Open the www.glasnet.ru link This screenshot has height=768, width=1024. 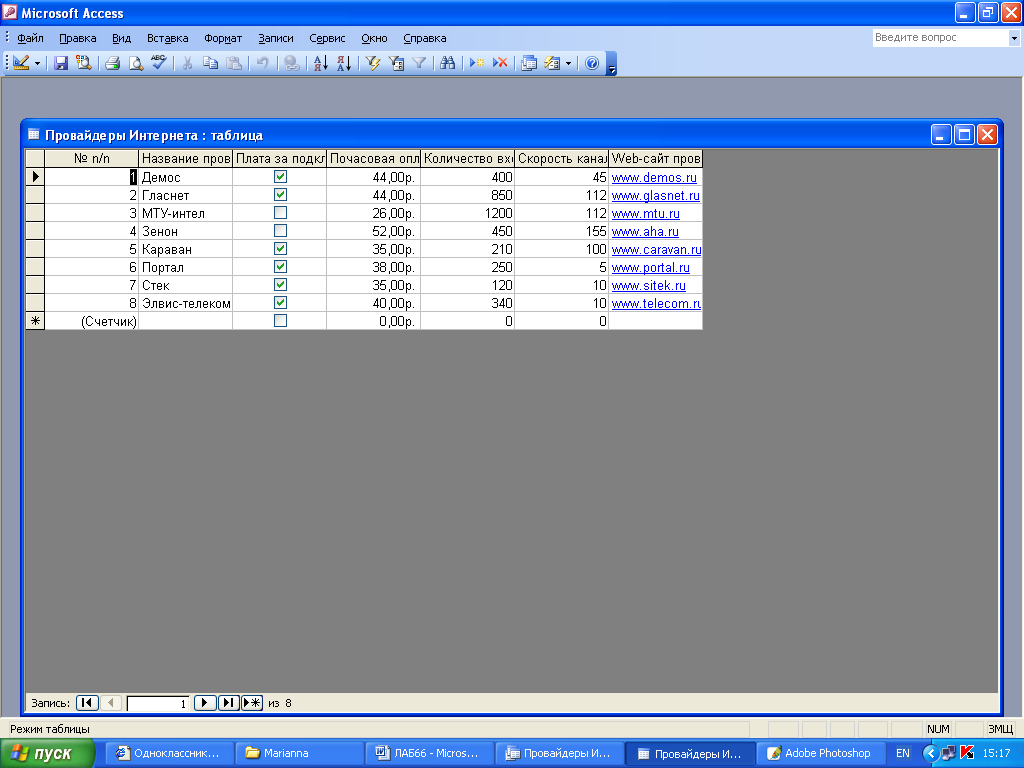point(655,195)
